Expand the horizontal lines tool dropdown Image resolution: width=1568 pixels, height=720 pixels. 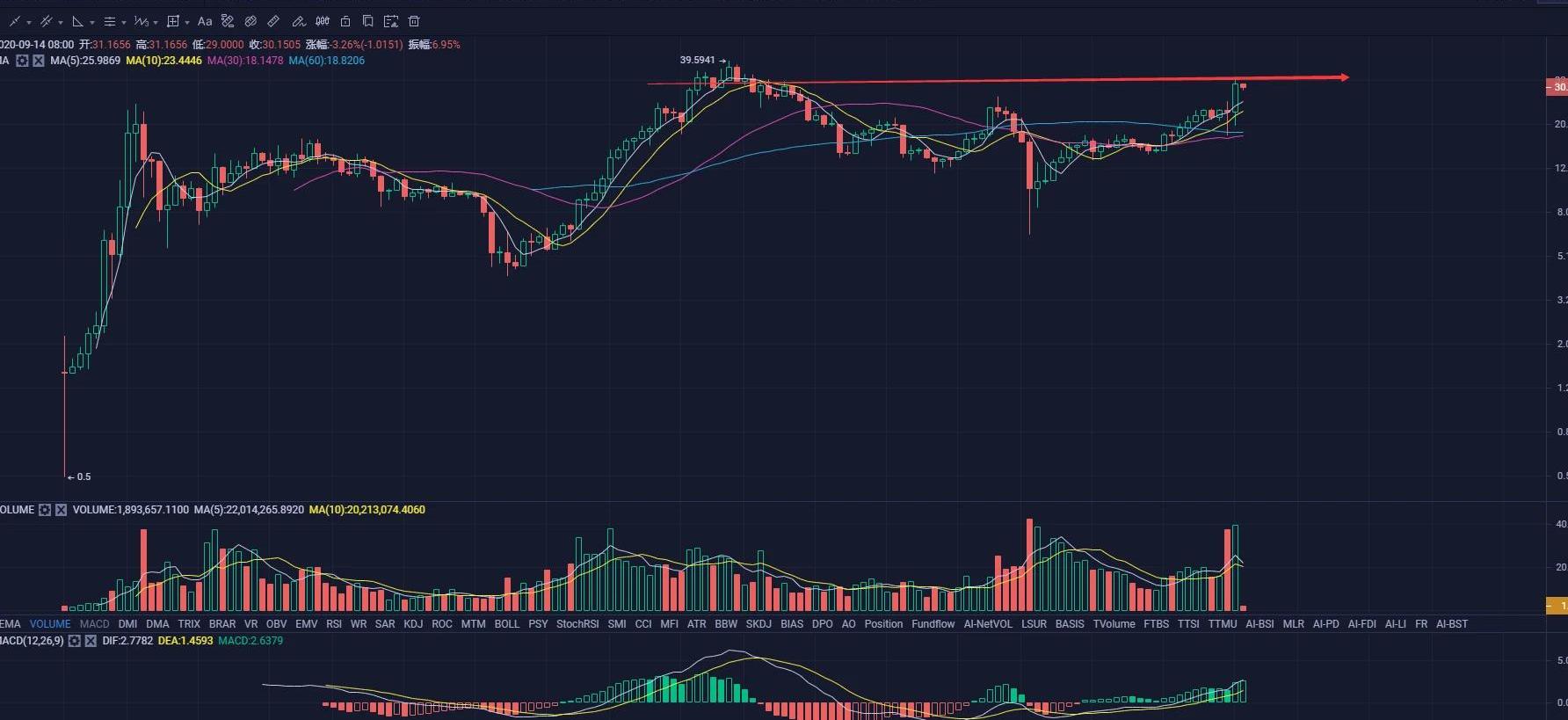[123, 22]
